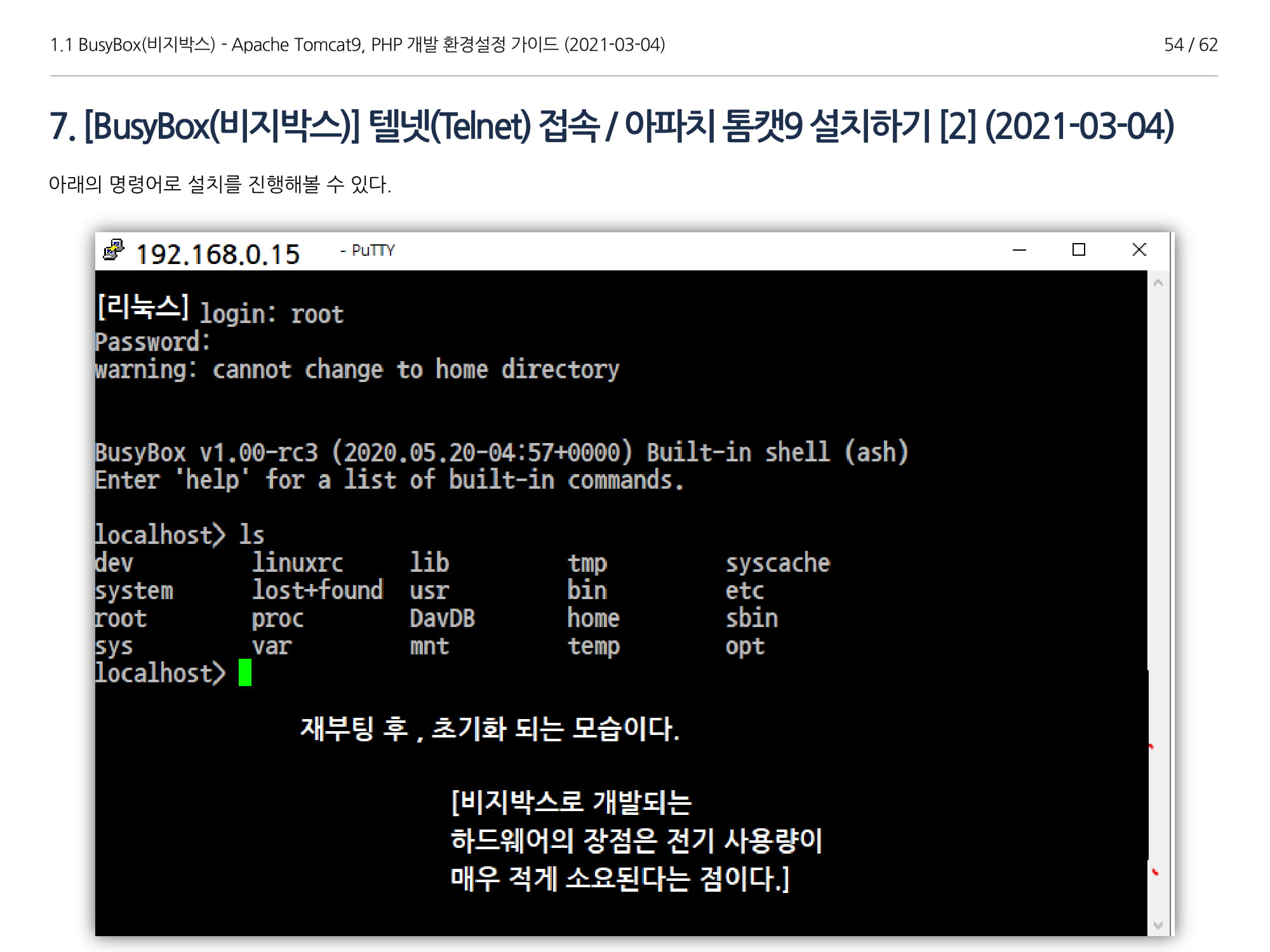Click the 192.168.0.15 window title
This screenshot has width=1270, height=952.
[x=218, y=254]
